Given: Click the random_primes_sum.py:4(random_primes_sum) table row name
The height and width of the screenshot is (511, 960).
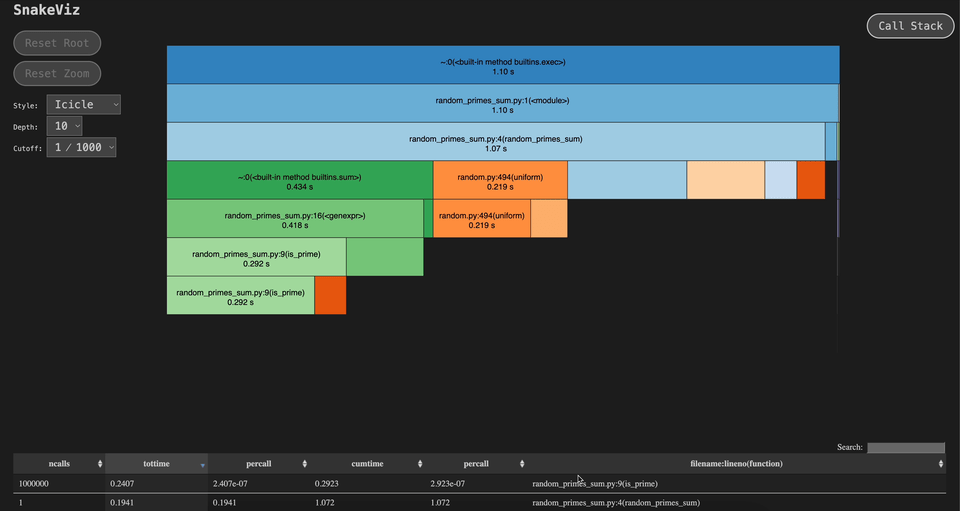Looking at the screenshot, I should 616,502.
